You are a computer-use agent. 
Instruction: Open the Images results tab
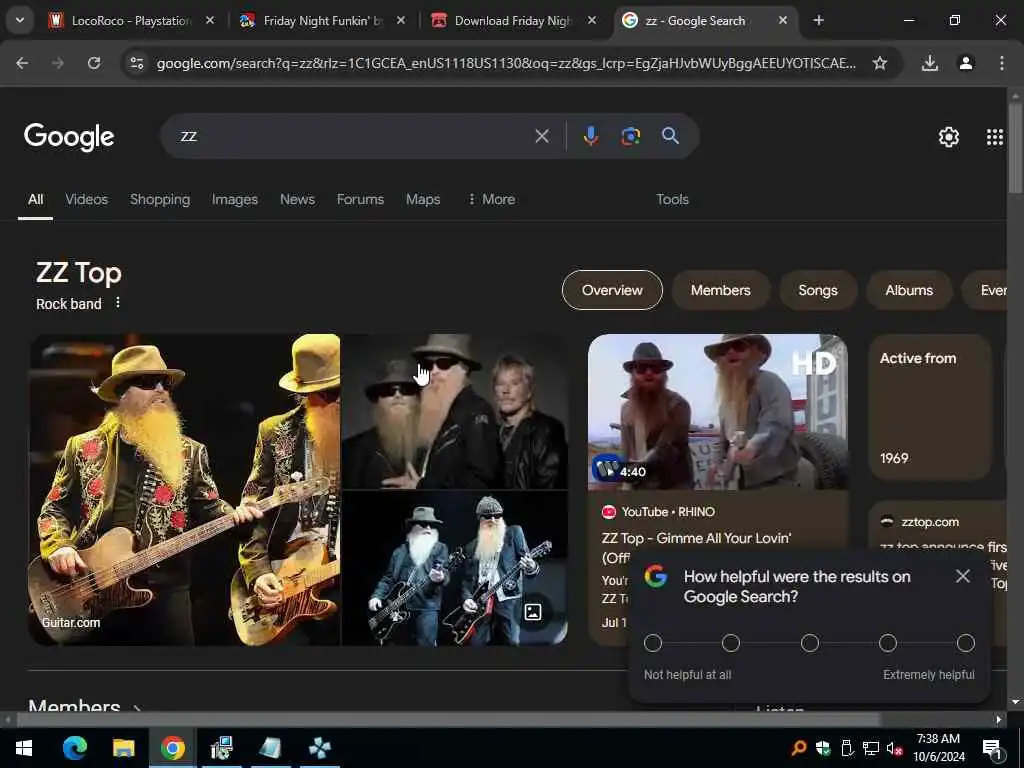click(x=234, y=199)
